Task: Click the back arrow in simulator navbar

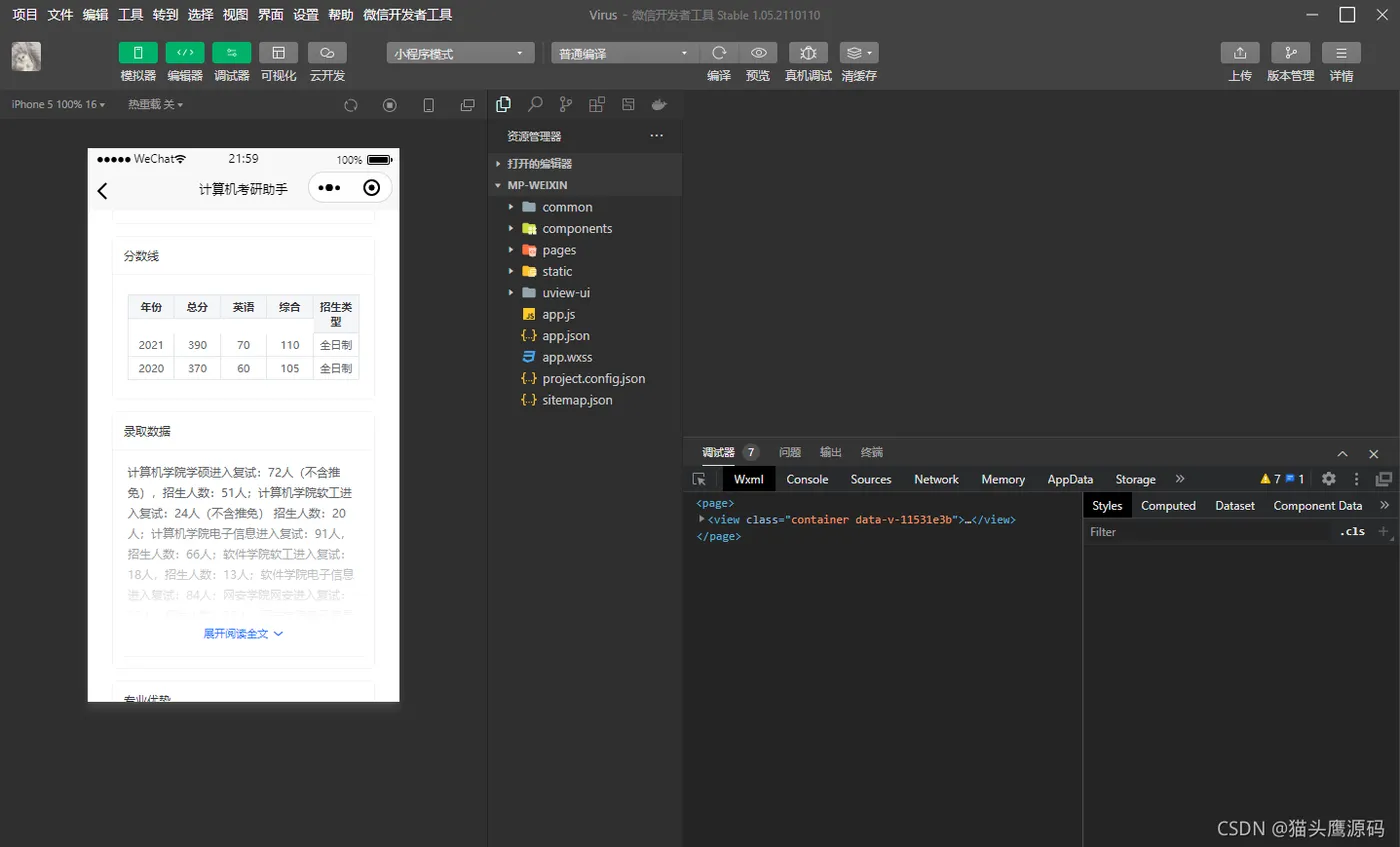Action: 102,190
